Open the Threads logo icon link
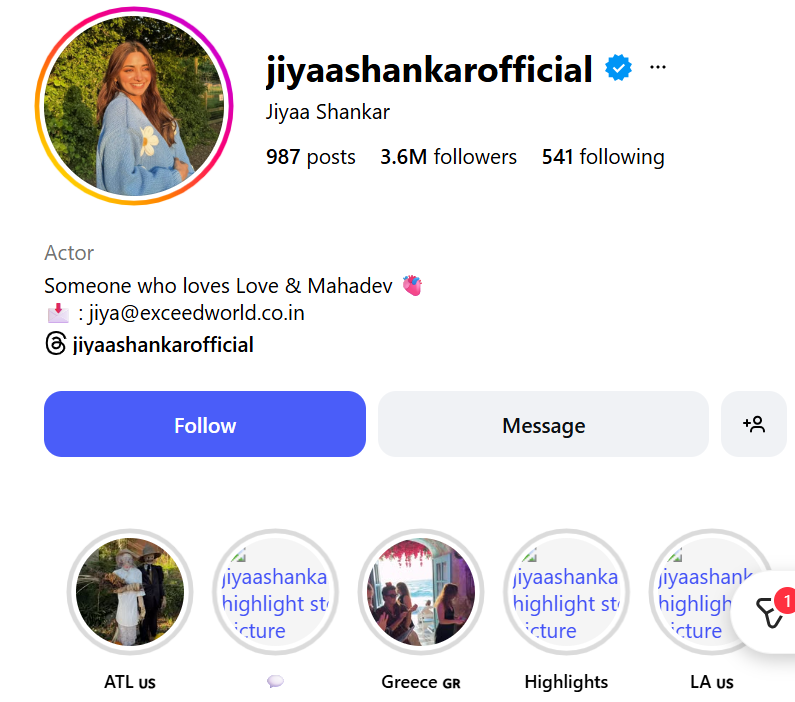 pyautogui.click(x=55, y=344)
